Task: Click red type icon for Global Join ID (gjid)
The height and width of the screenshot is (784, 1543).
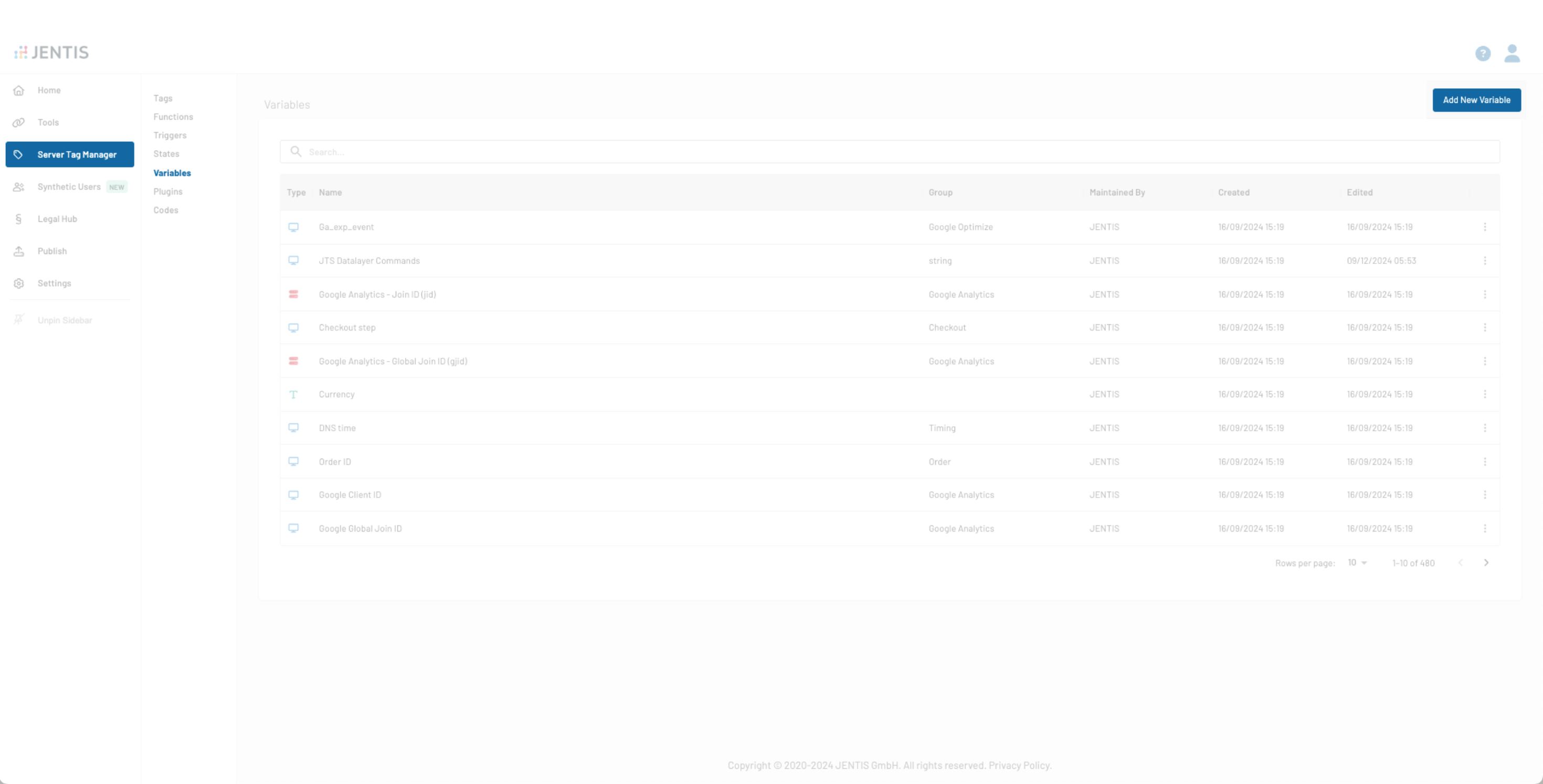Action: [293, 361]
